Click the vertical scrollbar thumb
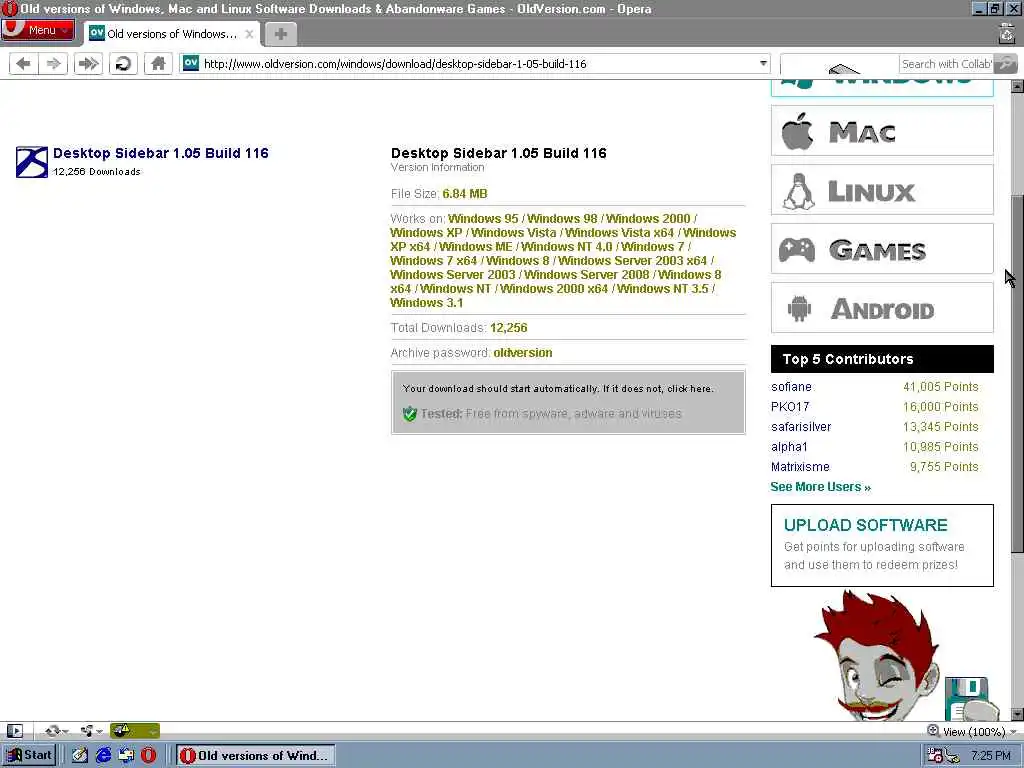The width and height of the screenshot is (1024, 768). tap(1017, 374)
